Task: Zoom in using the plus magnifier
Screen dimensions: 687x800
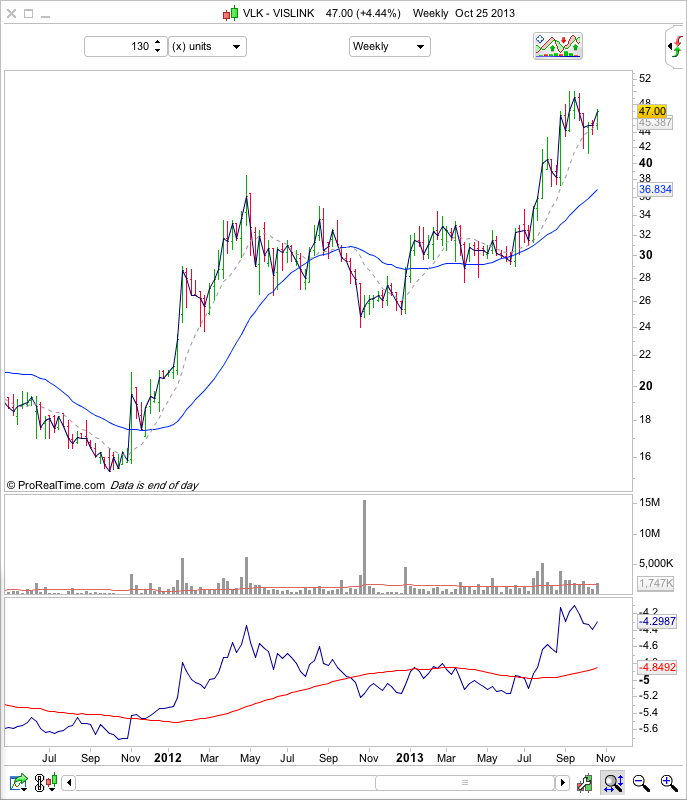Action: (x=668, y=782)
